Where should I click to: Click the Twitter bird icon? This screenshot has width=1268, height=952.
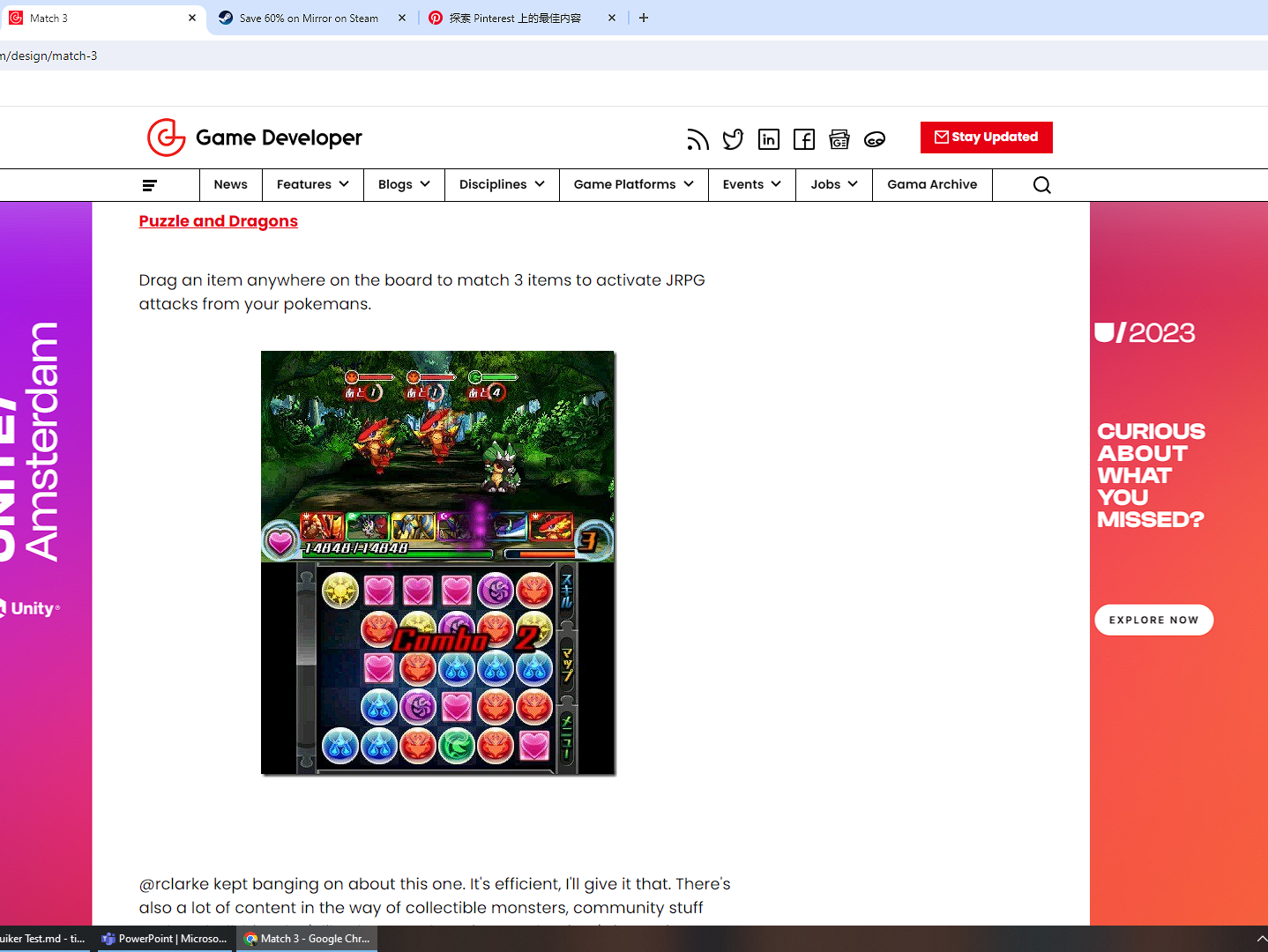tap(733, 139)
